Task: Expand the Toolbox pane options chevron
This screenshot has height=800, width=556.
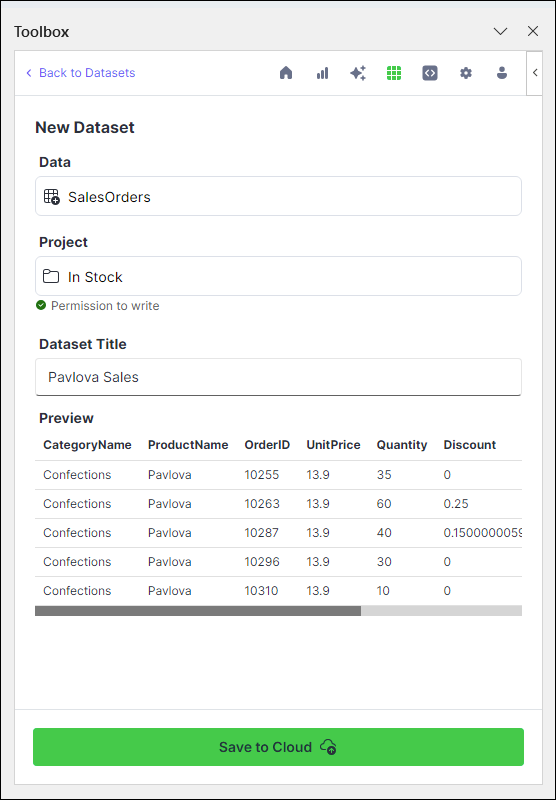Action: point(500,32)
